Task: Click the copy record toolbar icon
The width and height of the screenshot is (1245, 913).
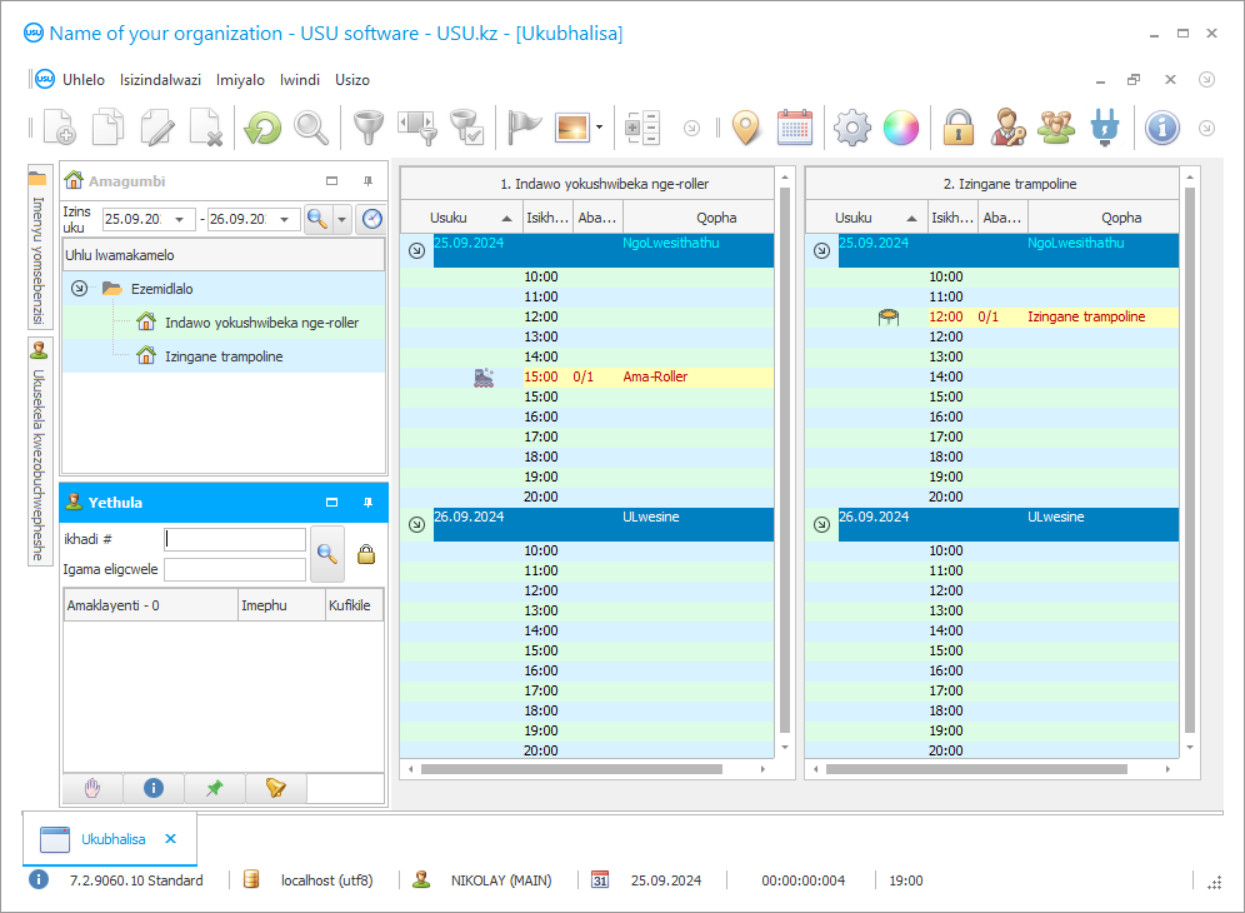Action: [x=109, y=128]
